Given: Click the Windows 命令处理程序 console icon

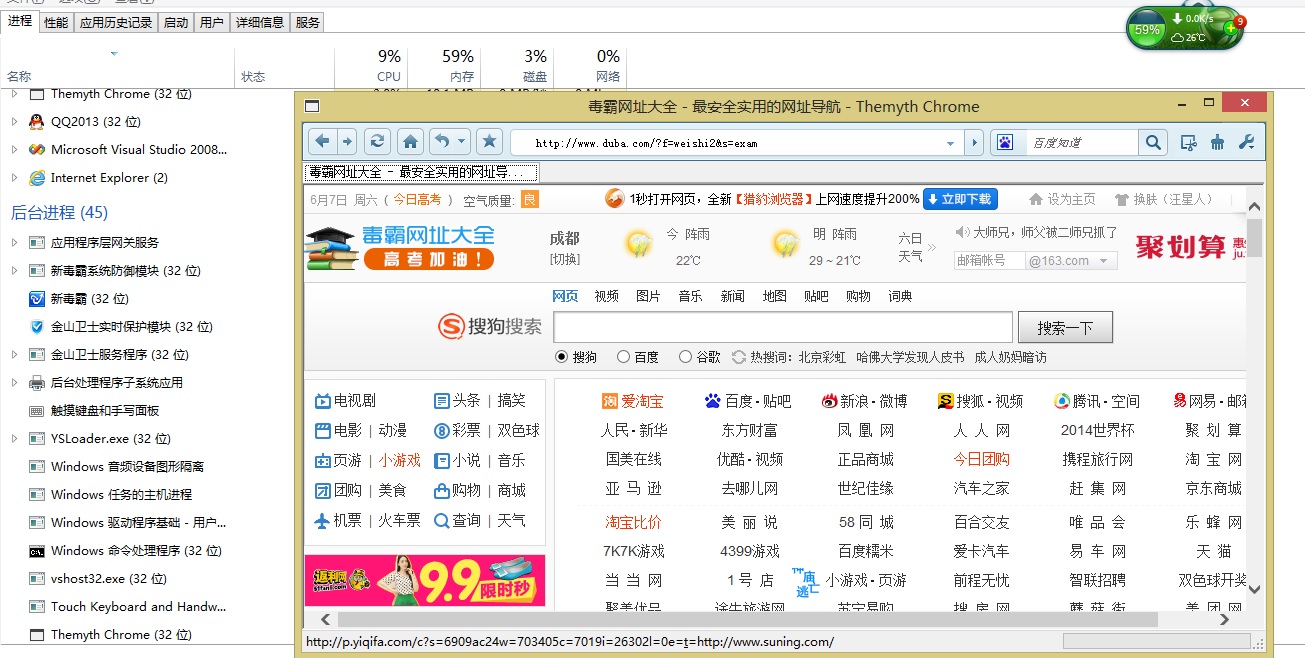Looking at the screenshot, I should 37,551.
